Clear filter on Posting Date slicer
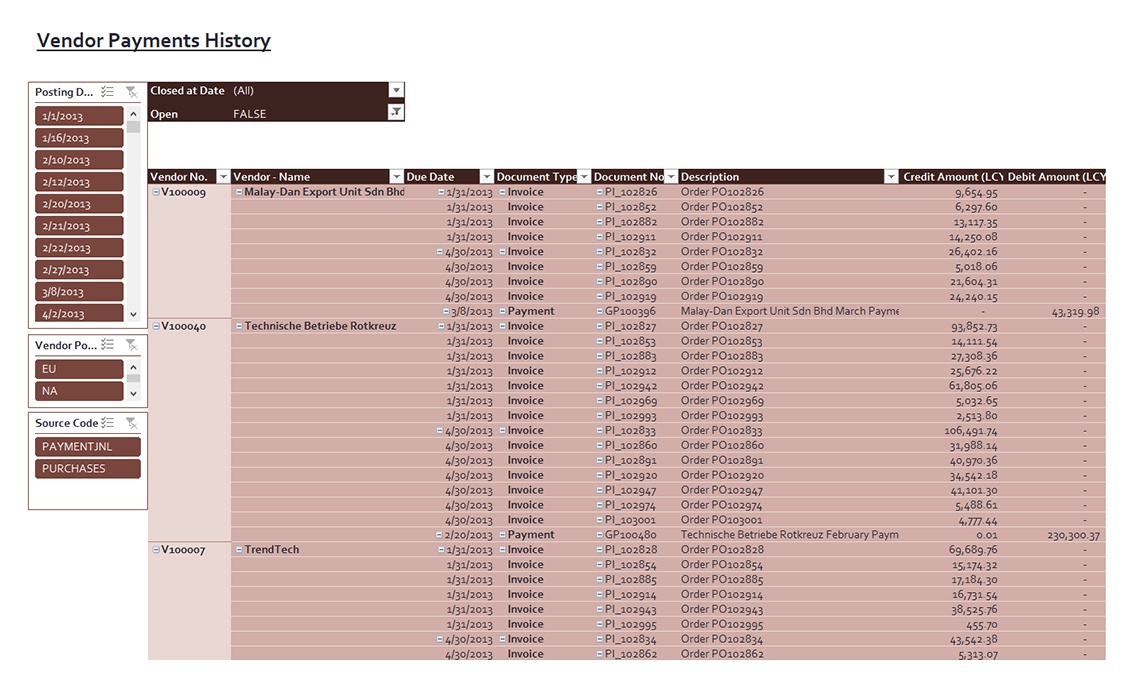The width and height of the screenshot is (1140, 687). (132, 92)
